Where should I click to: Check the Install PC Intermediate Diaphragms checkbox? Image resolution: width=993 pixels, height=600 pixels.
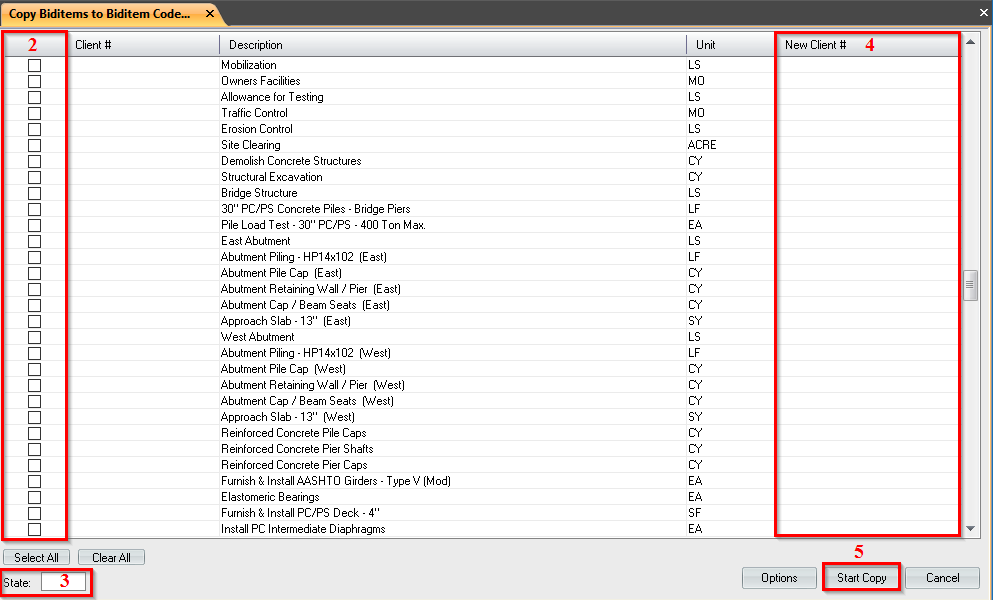coord(34,529)
